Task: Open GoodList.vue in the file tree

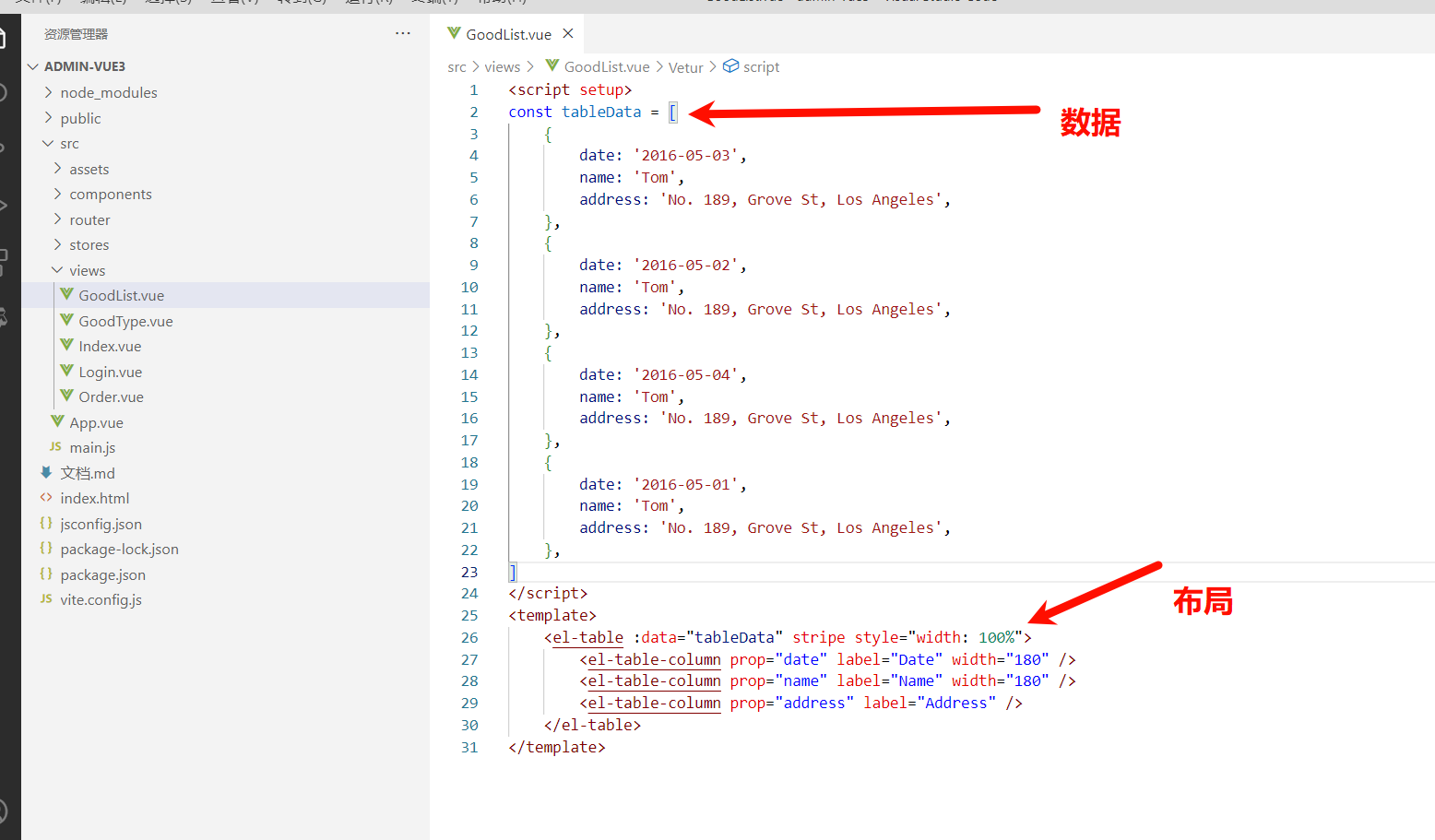Action: pos(225,295)
